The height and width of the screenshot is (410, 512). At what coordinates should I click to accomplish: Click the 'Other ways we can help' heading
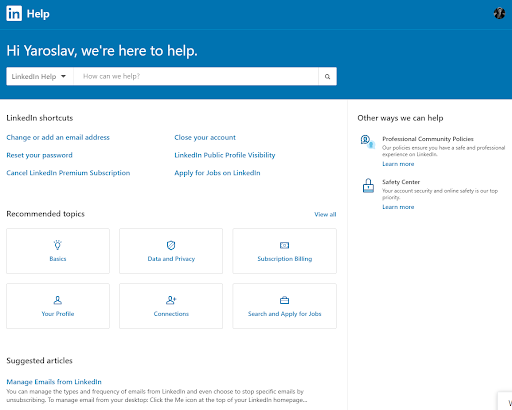pyautogui.click(x=400, y=118)
